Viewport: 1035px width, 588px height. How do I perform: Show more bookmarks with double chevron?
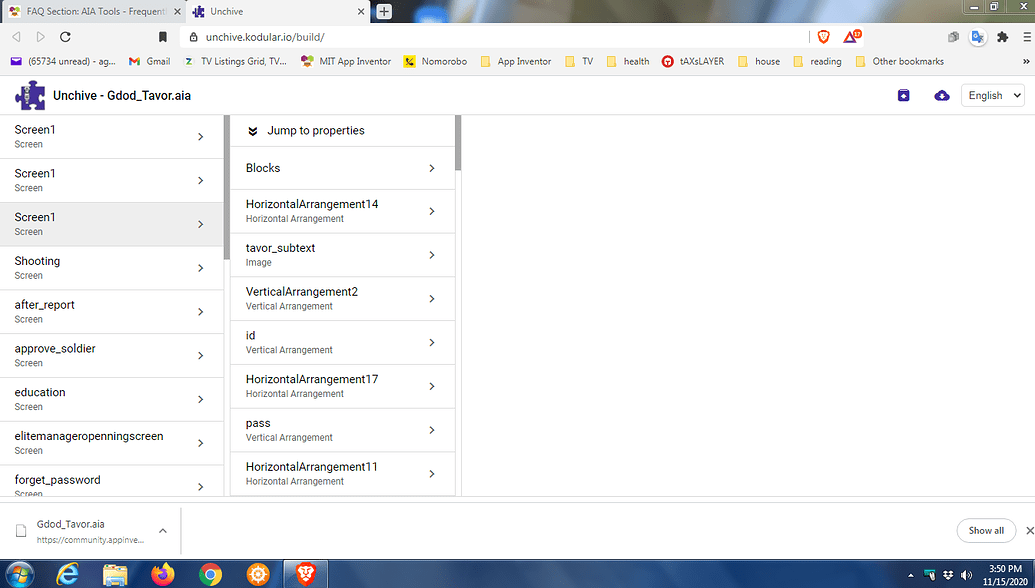coord(1026,61)
